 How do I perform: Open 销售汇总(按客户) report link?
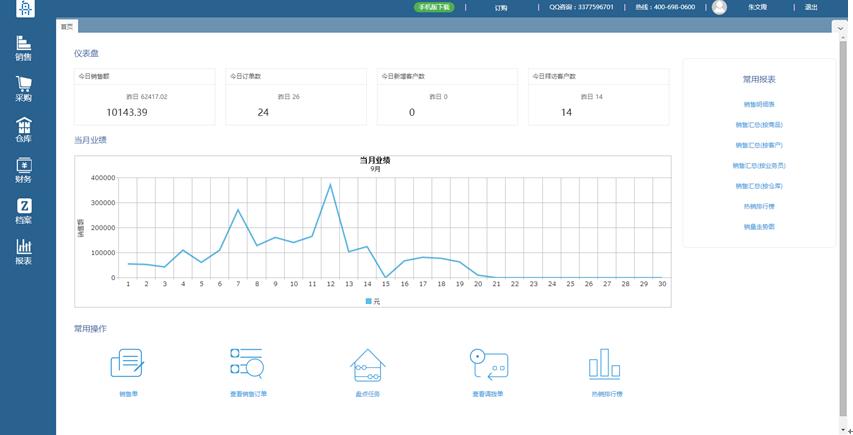tap(759, 145)
